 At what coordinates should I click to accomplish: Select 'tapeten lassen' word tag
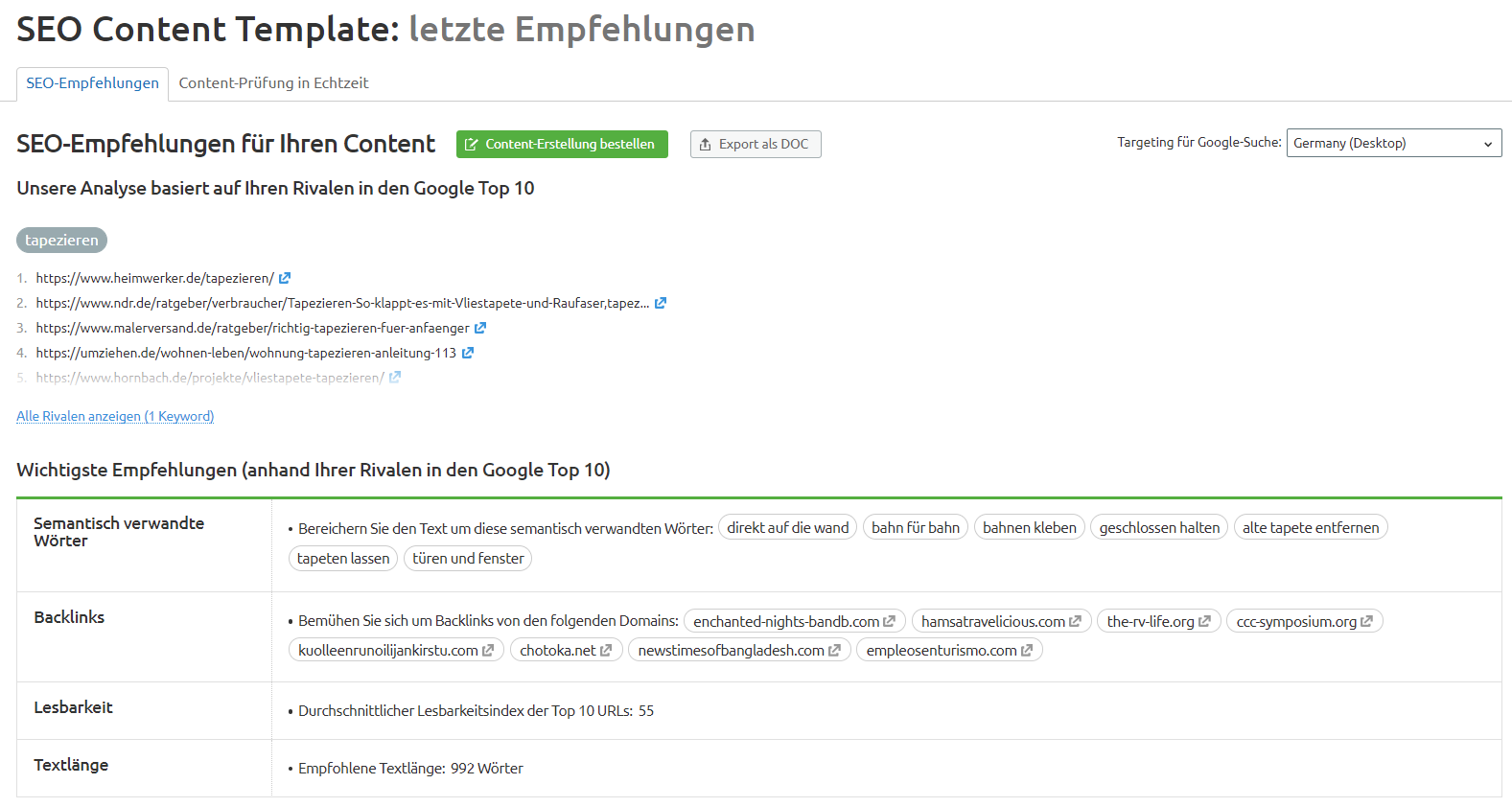pyautogui.click(x=343, y=558)
